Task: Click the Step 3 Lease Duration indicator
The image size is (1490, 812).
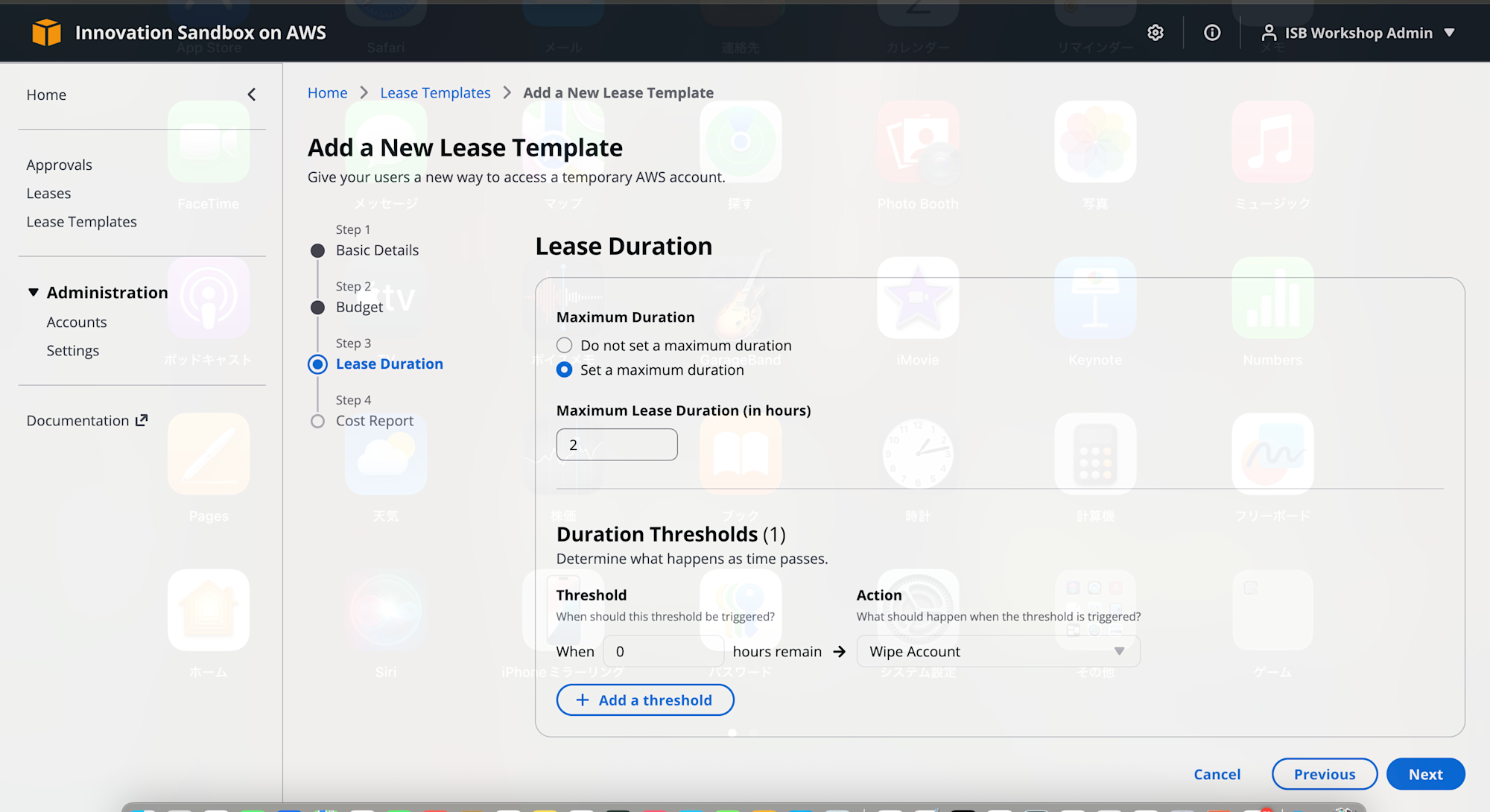Action: tap(318, 364)
